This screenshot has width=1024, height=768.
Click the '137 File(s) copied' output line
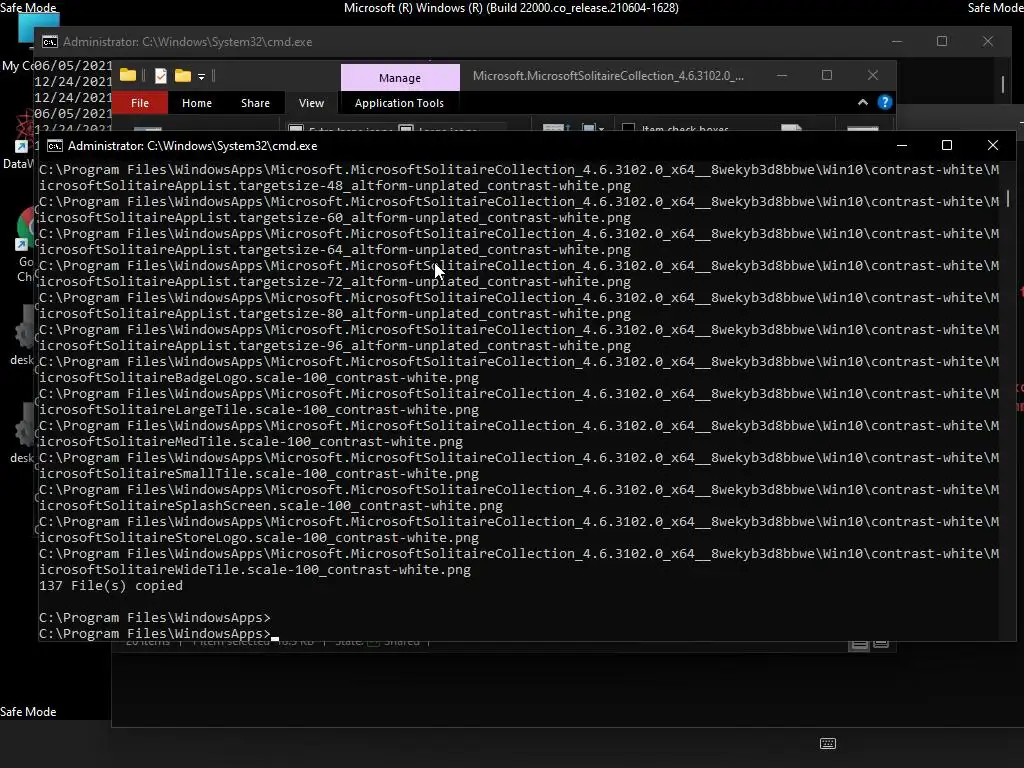click(111, 586)
